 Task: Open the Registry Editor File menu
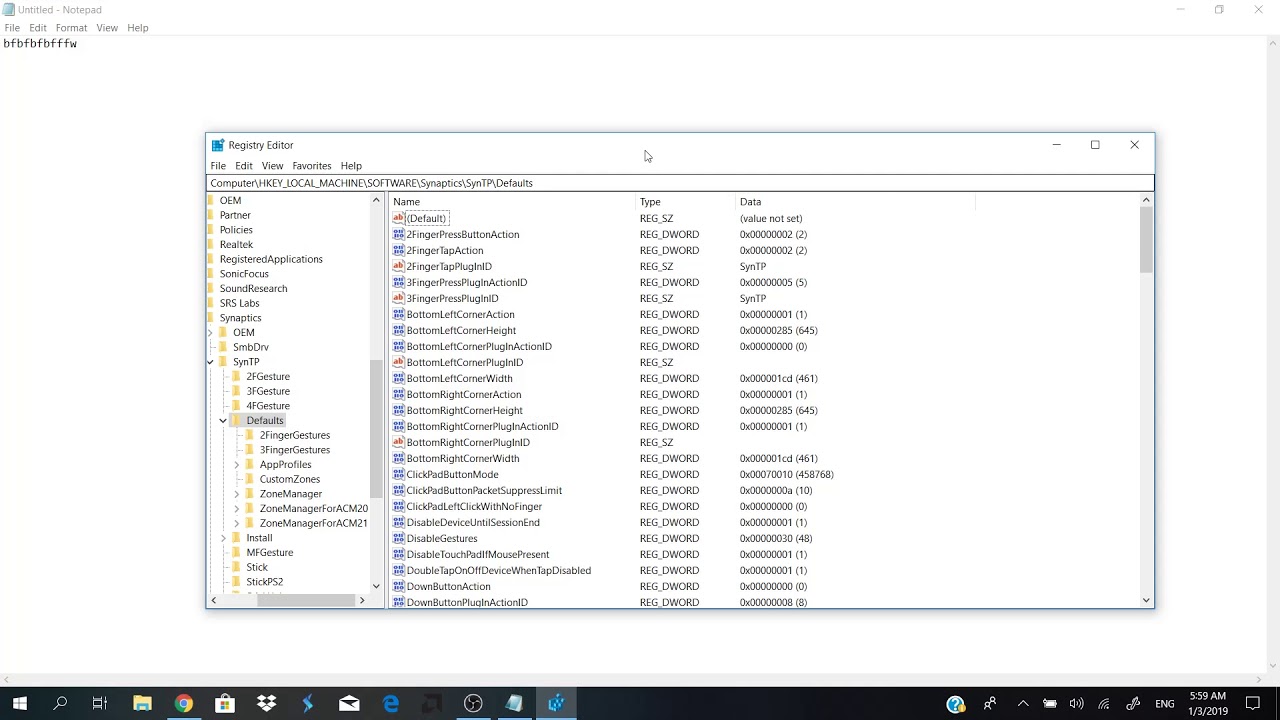(218, 166)
